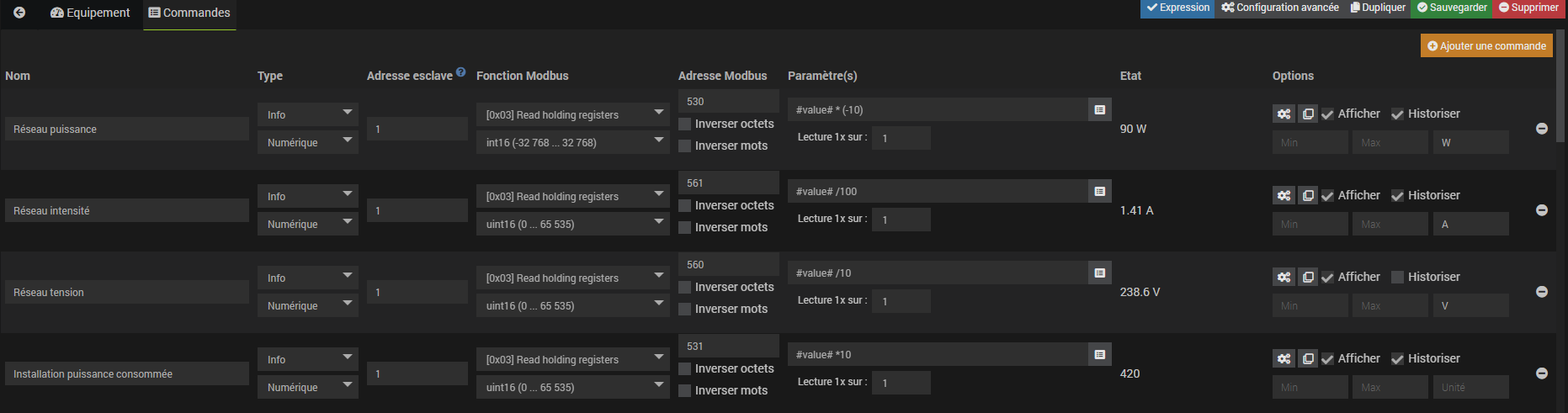Image resolution: width=1568 pixels, height=413 pixels.
Task: Switch to the Equipement tab
Action: [90, 13]
